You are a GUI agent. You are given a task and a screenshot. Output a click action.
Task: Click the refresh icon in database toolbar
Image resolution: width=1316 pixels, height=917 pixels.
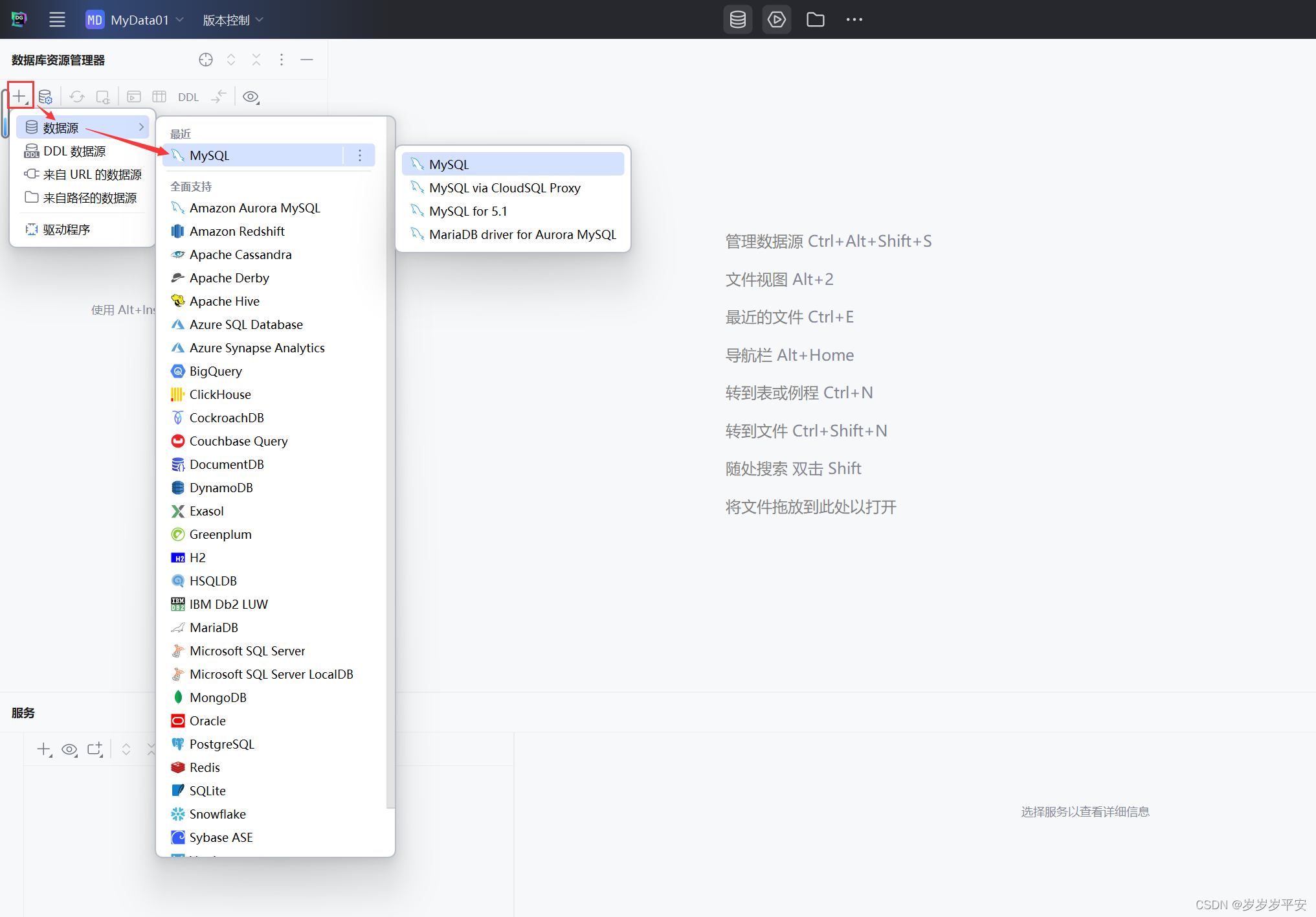[77, 96]
